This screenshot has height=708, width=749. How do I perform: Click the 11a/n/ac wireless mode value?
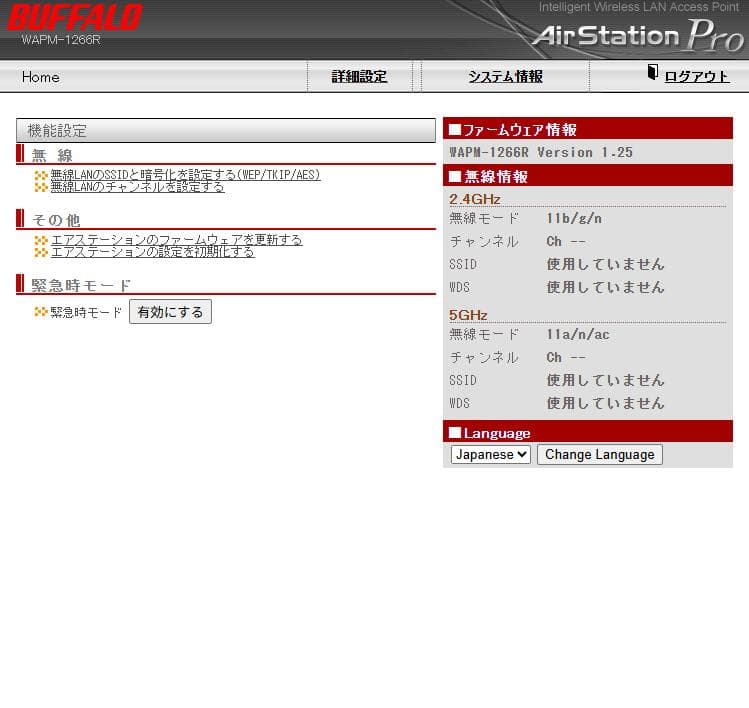pyautogui.click(x=578, y=334)
